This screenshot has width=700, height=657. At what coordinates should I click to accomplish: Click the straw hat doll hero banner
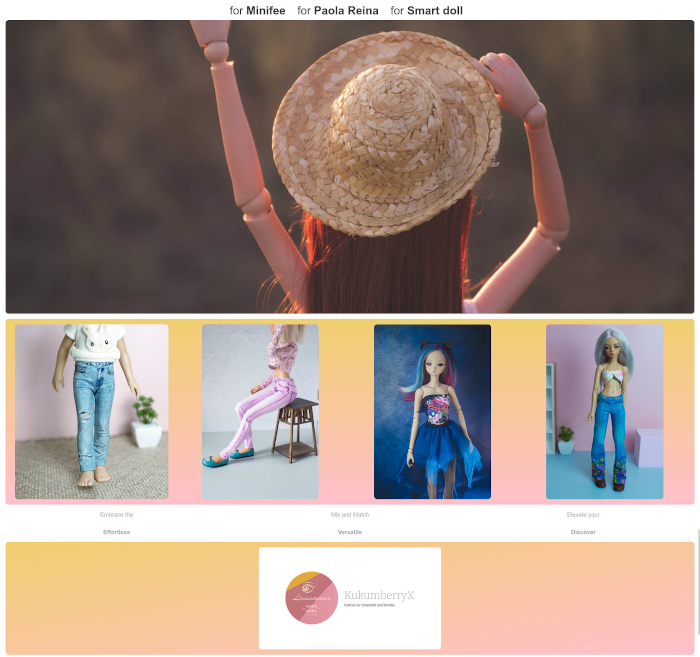350,166
